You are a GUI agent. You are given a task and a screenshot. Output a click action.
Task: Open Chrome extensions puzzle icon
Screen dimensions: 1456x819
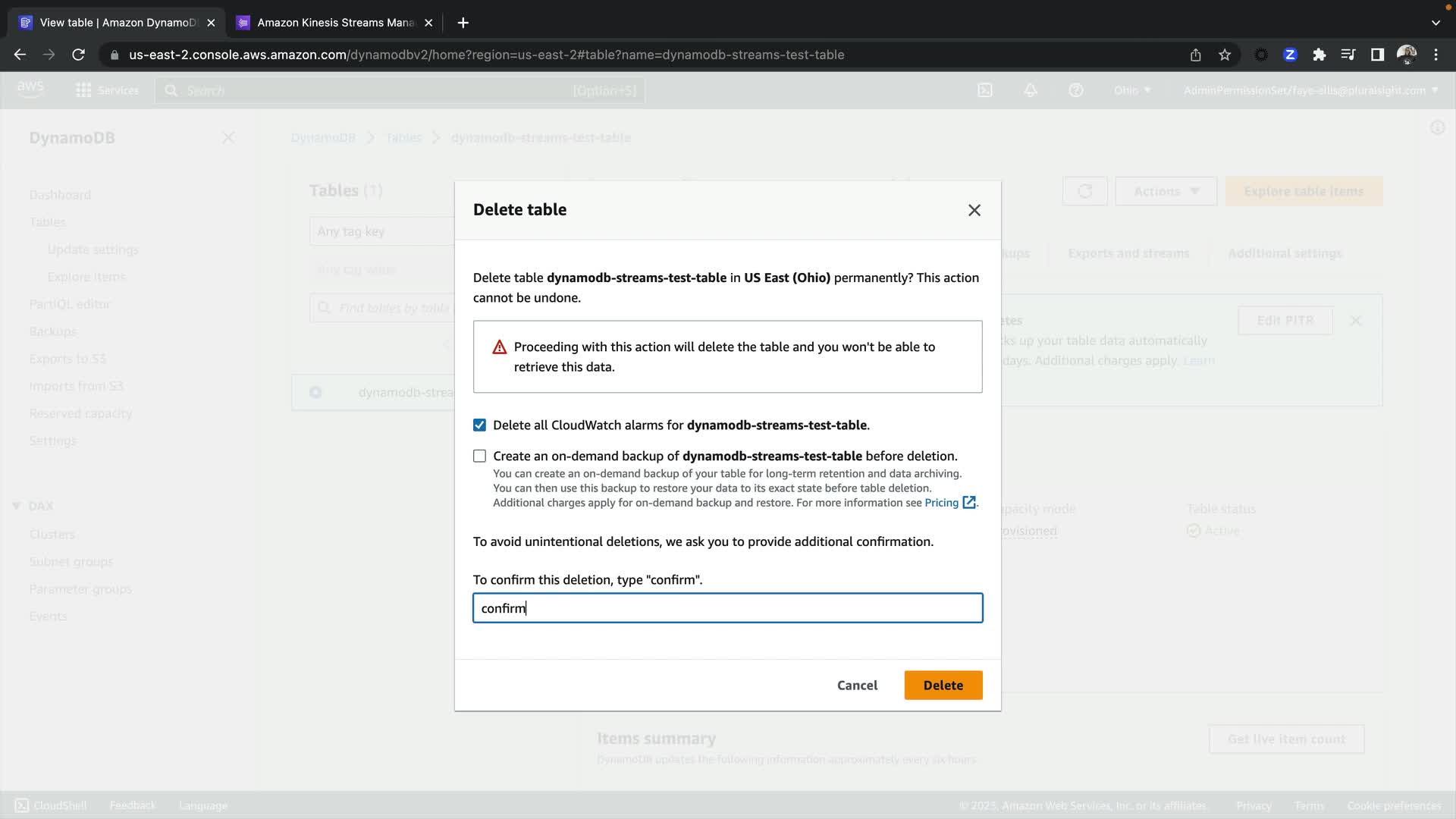[1319, 55]
